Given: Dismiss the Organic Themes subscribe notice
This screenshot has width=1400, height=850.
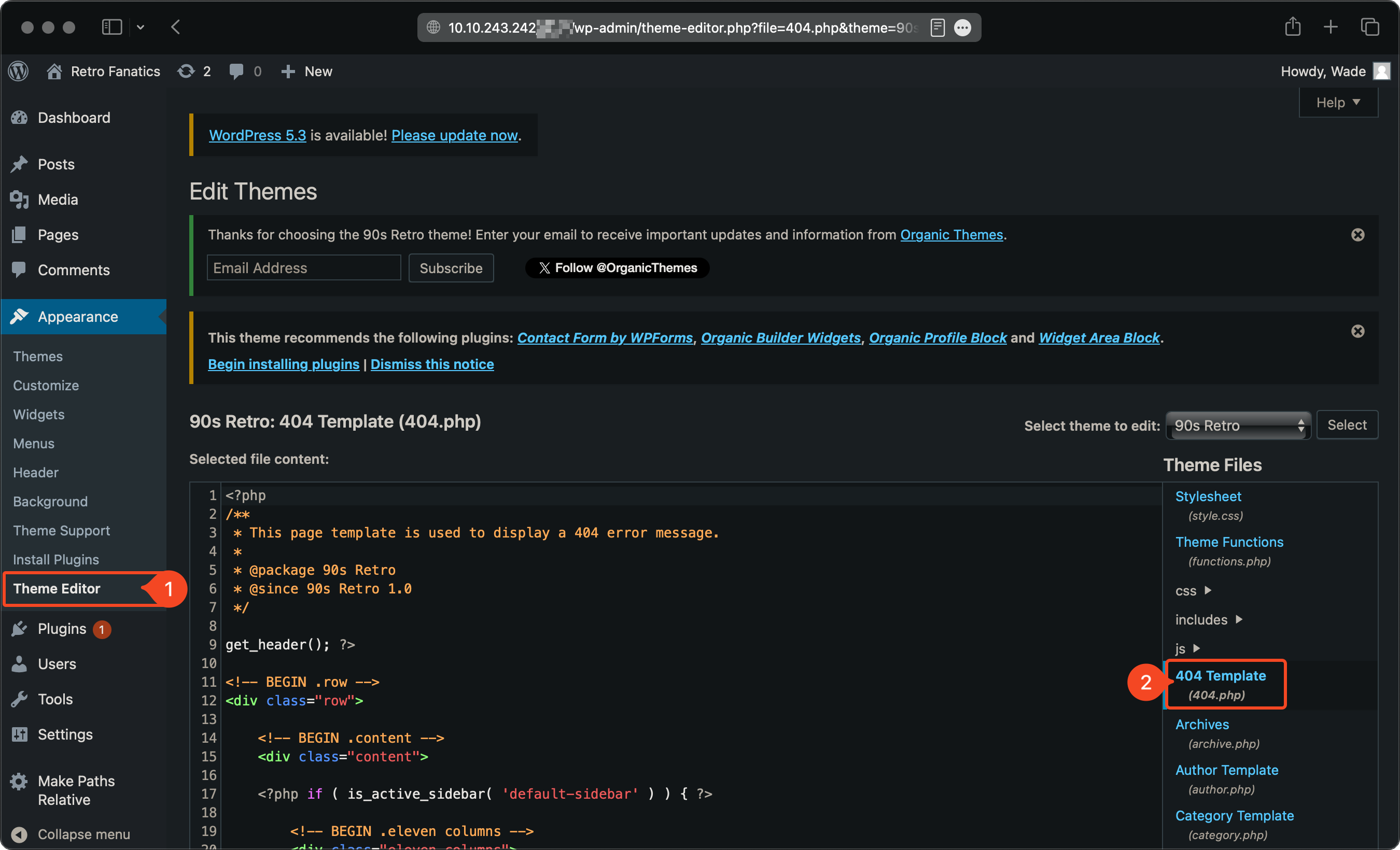Looking at the screenshot, I should (1357, 234).
